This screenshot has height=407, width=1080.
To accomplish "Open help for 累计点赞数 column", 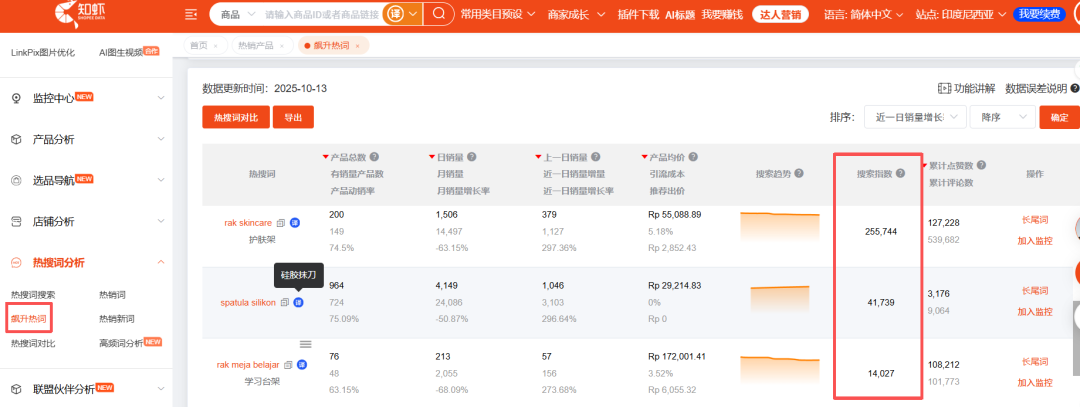I will point(982,165).
